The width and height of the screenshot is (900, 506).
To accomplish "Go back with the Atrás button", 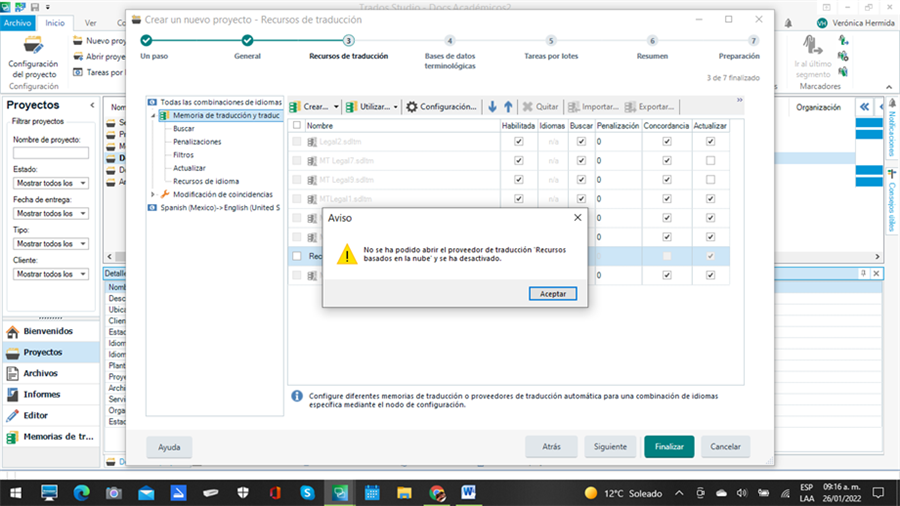I will coord(551,446).
